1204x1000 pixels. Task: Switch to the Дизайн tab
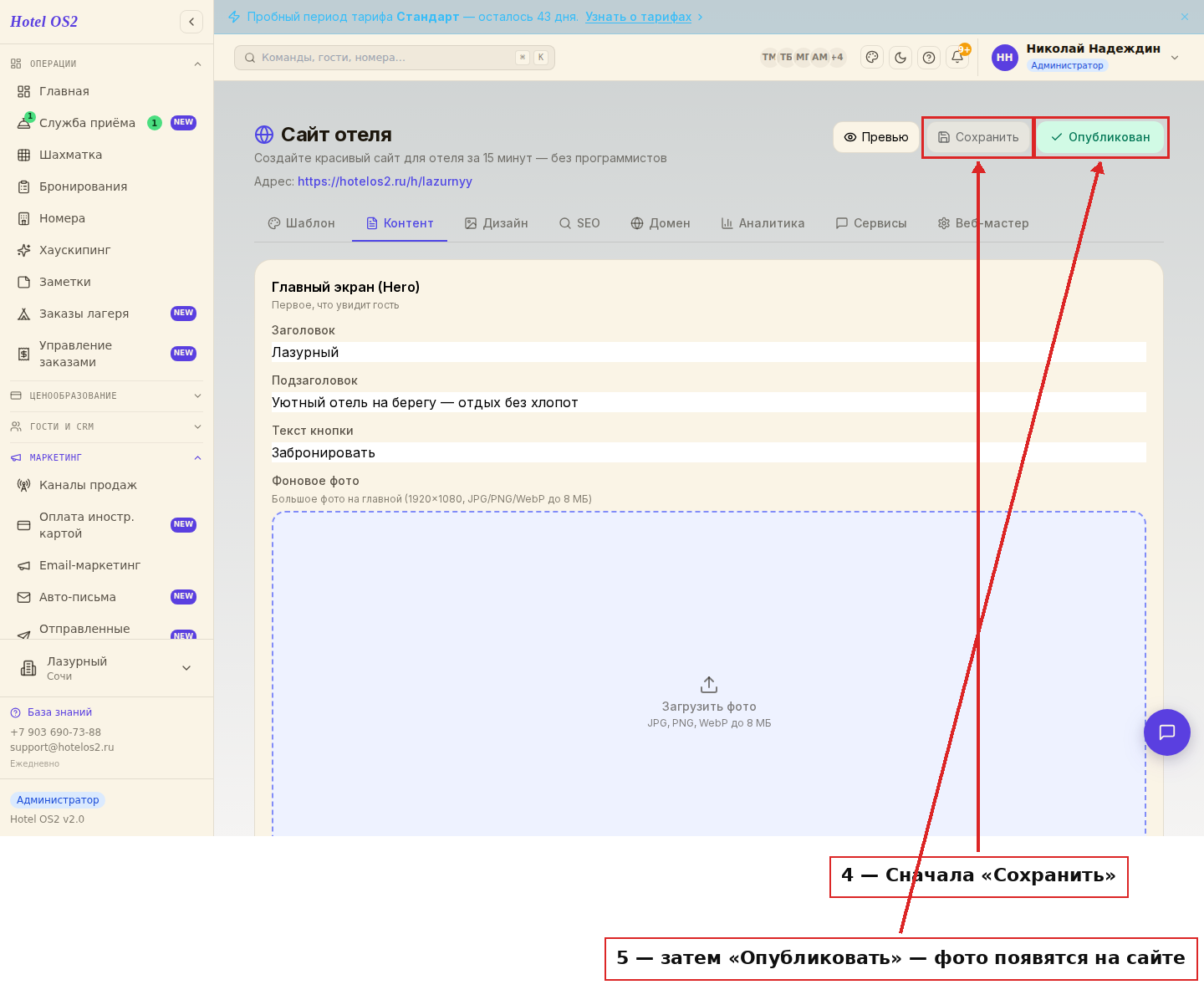coord(497,223)
